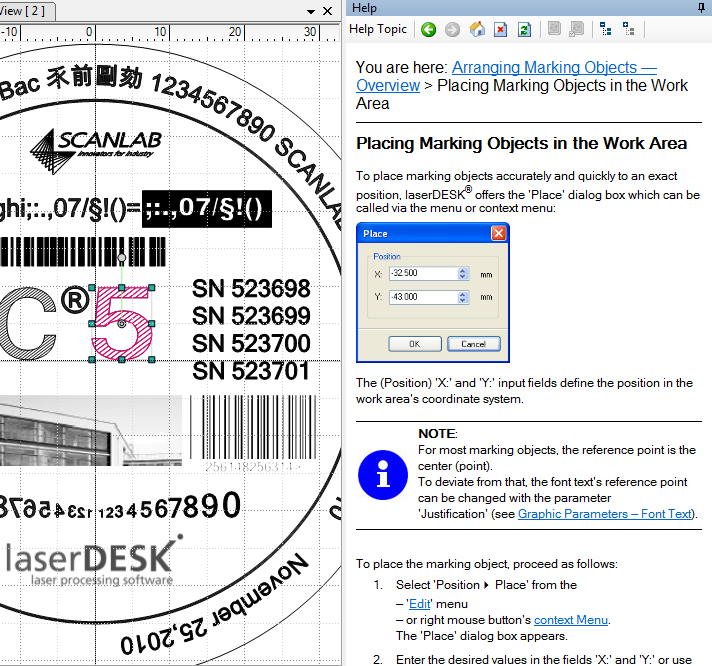Close the View [ 2 ] document
This screenshot has width=712, height=666.
click(327, 11)
